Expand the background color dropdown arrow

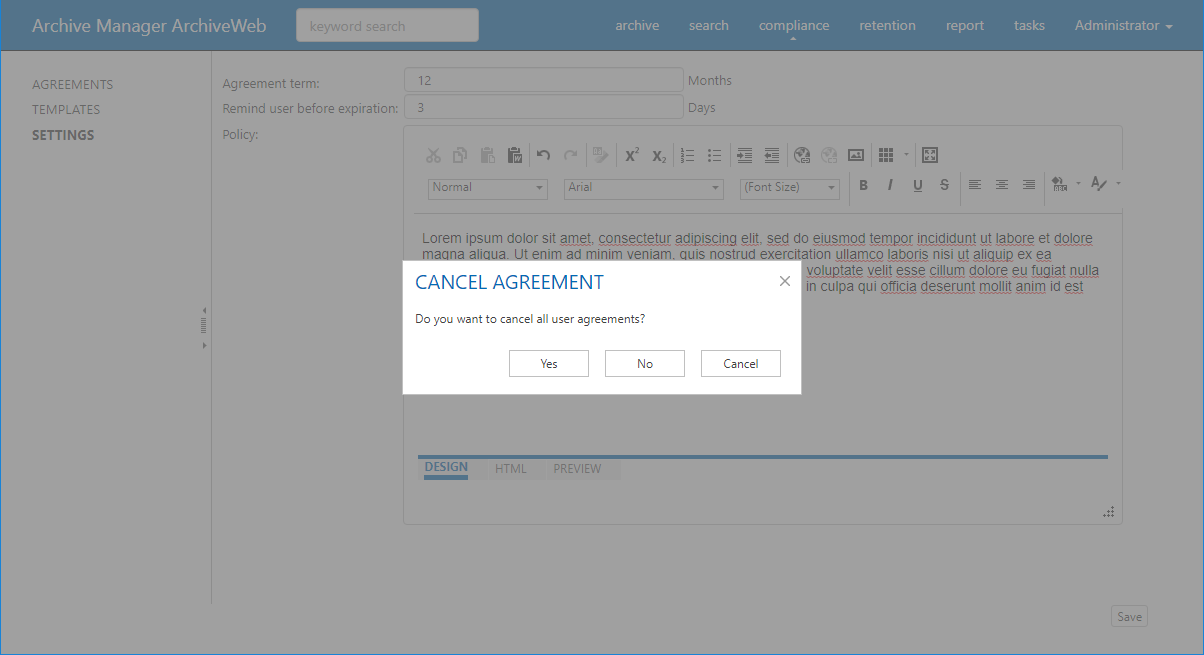(1078, 184)
